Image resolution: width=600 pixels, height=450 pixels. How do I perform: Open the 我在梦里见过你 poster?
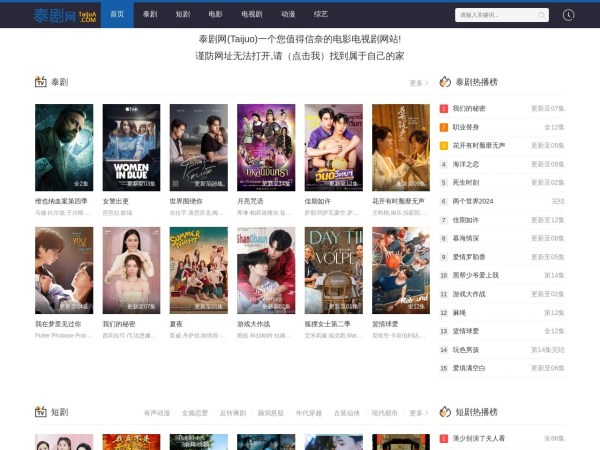[x=64, y=270]
